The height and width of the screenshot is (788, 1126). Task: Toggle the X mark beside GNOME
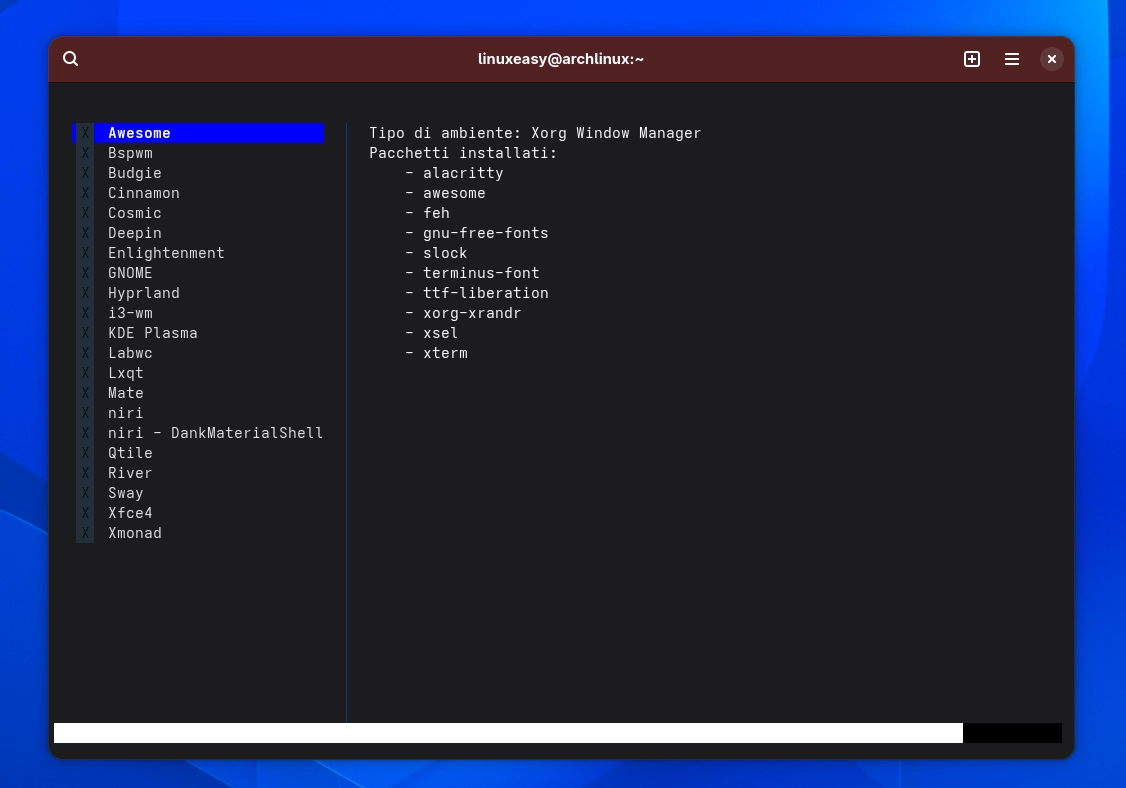tap(85, 273)
